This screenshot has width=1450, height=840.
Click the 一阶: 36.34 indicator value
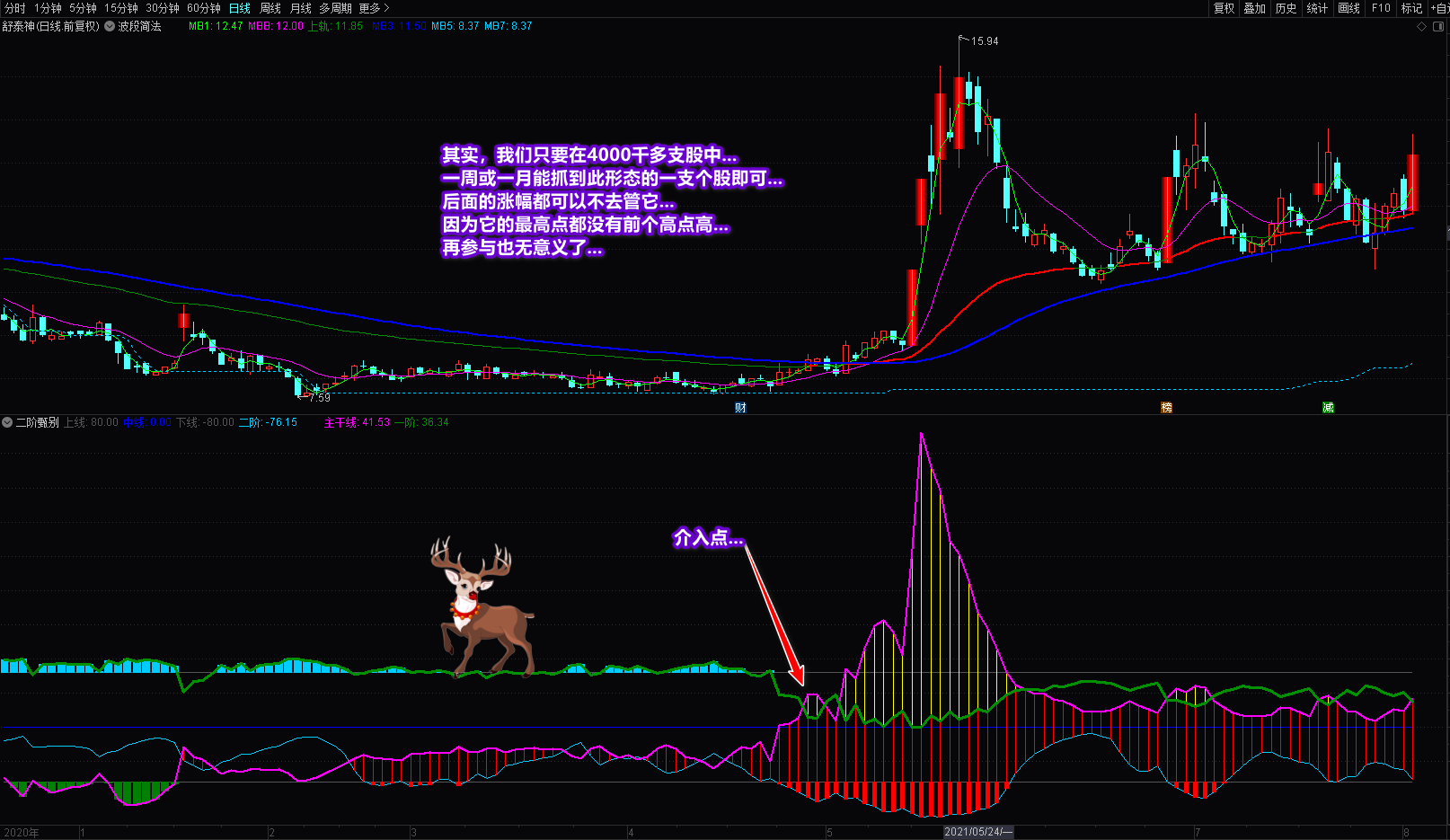(x=421, y=422)
